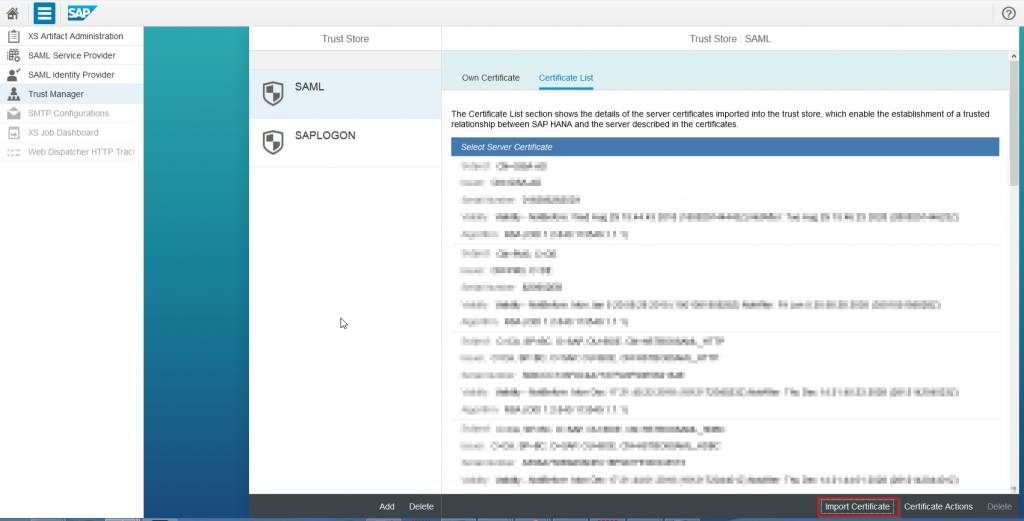Open XS Job Dashboard in the sidebar
Viewport: 1024px width, 521px height.
pyautogui.click(x=72, y=133)
